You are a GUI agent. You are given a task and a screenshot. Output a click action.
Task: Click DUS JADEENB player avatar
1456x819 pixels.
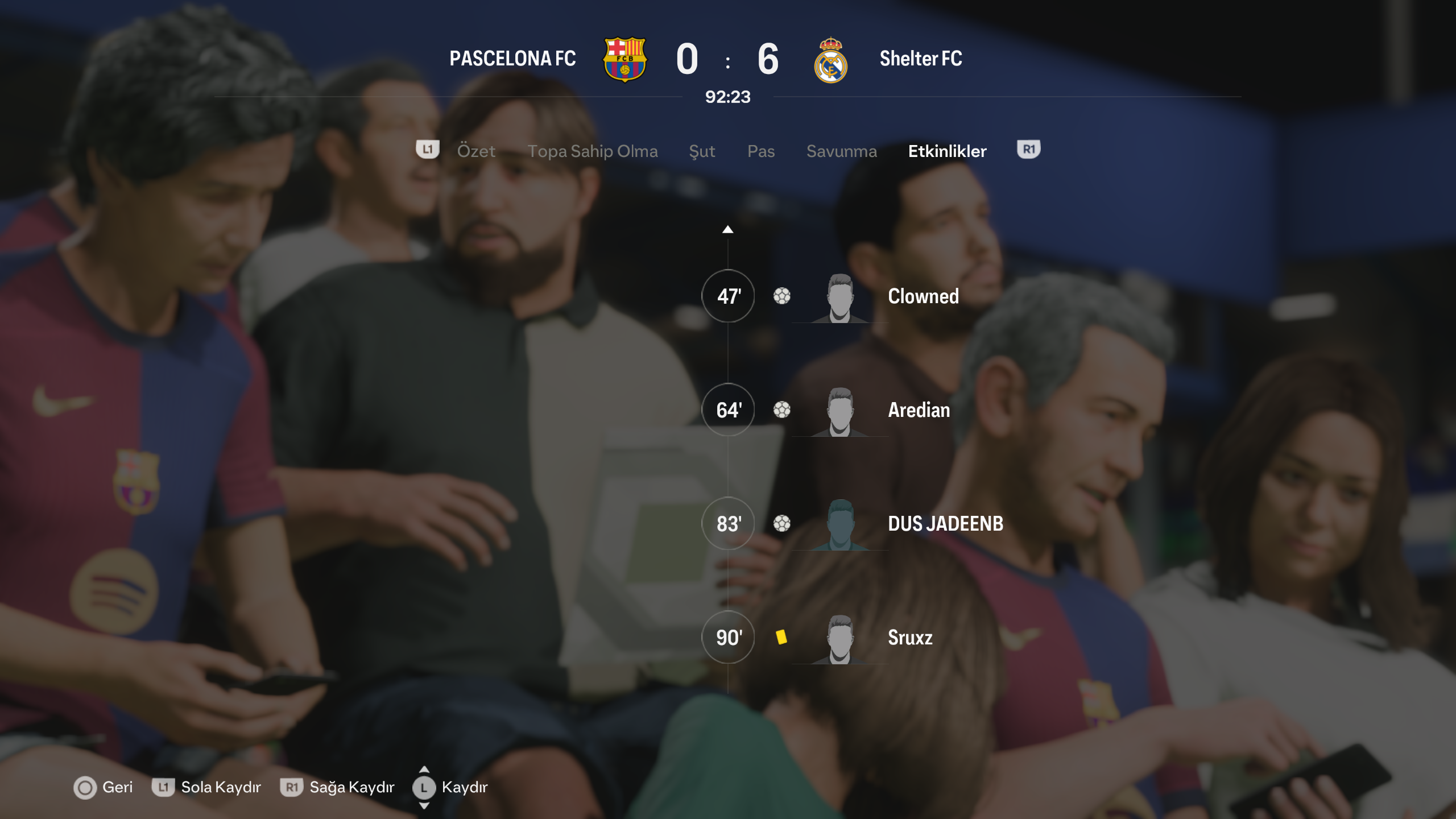pyautogui.click(x=840, y=524)
